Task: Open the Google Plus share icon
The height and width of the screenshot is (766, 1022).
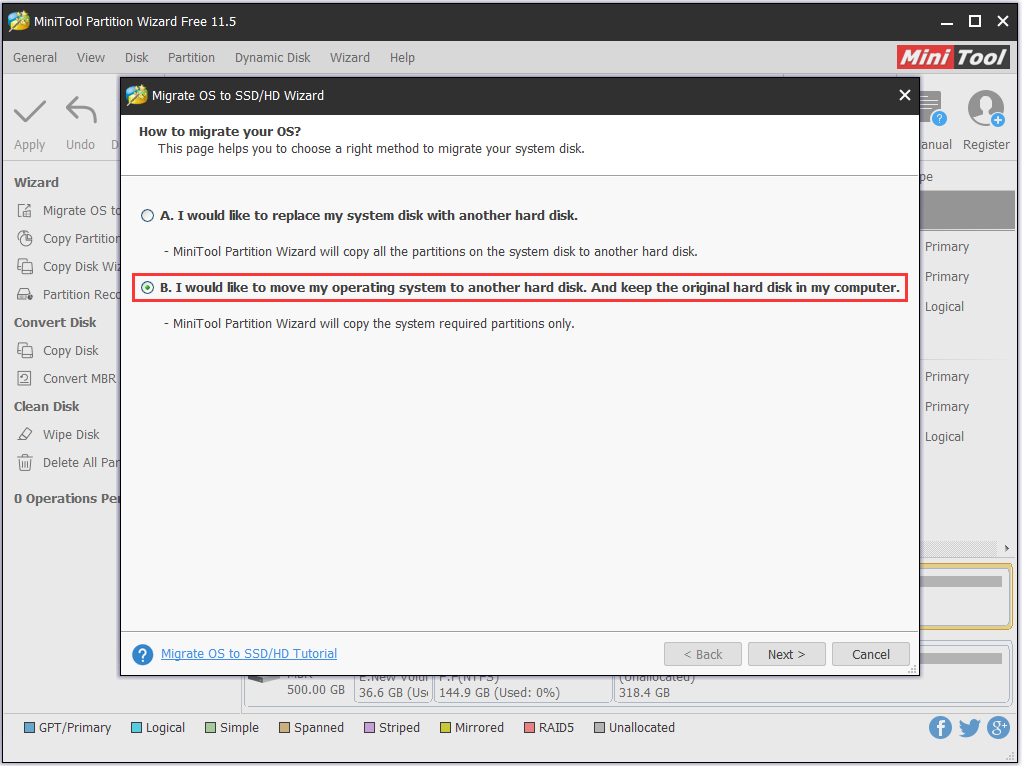Action: [x=999, y=728]
